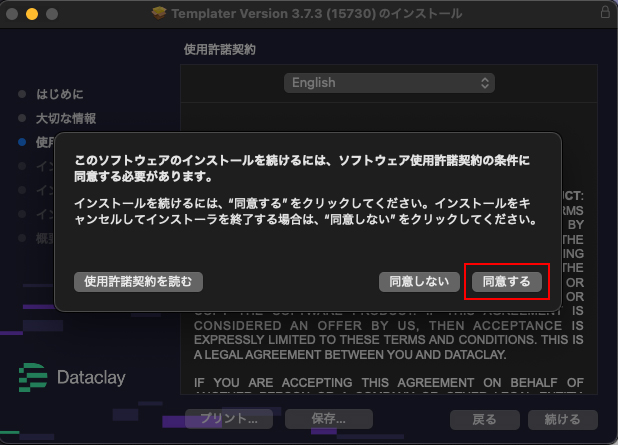Go back with the 戻る button

tap(485, 419)
